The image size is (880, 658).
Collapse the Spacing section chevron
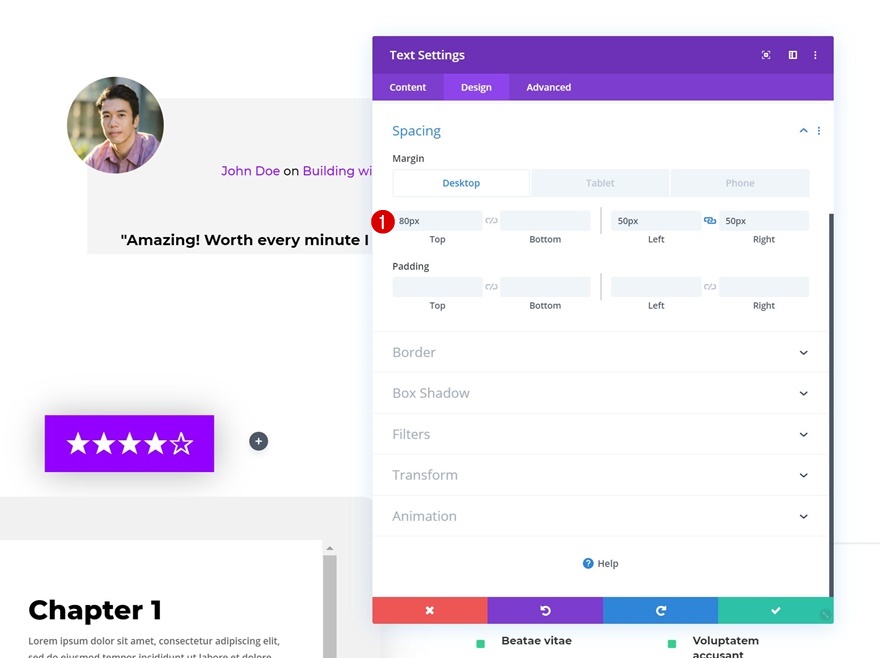point(803,131)
